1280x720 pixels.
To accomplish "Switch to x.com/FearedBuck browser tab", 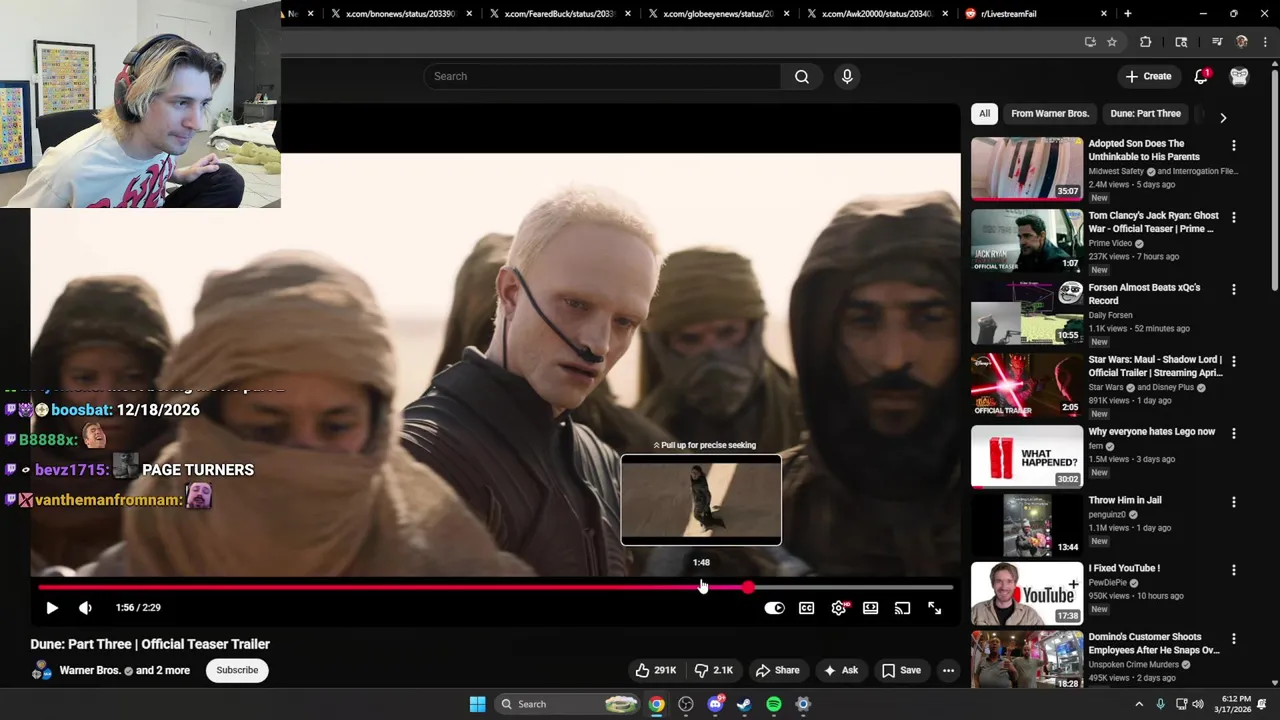I will [x=558, y=14].
